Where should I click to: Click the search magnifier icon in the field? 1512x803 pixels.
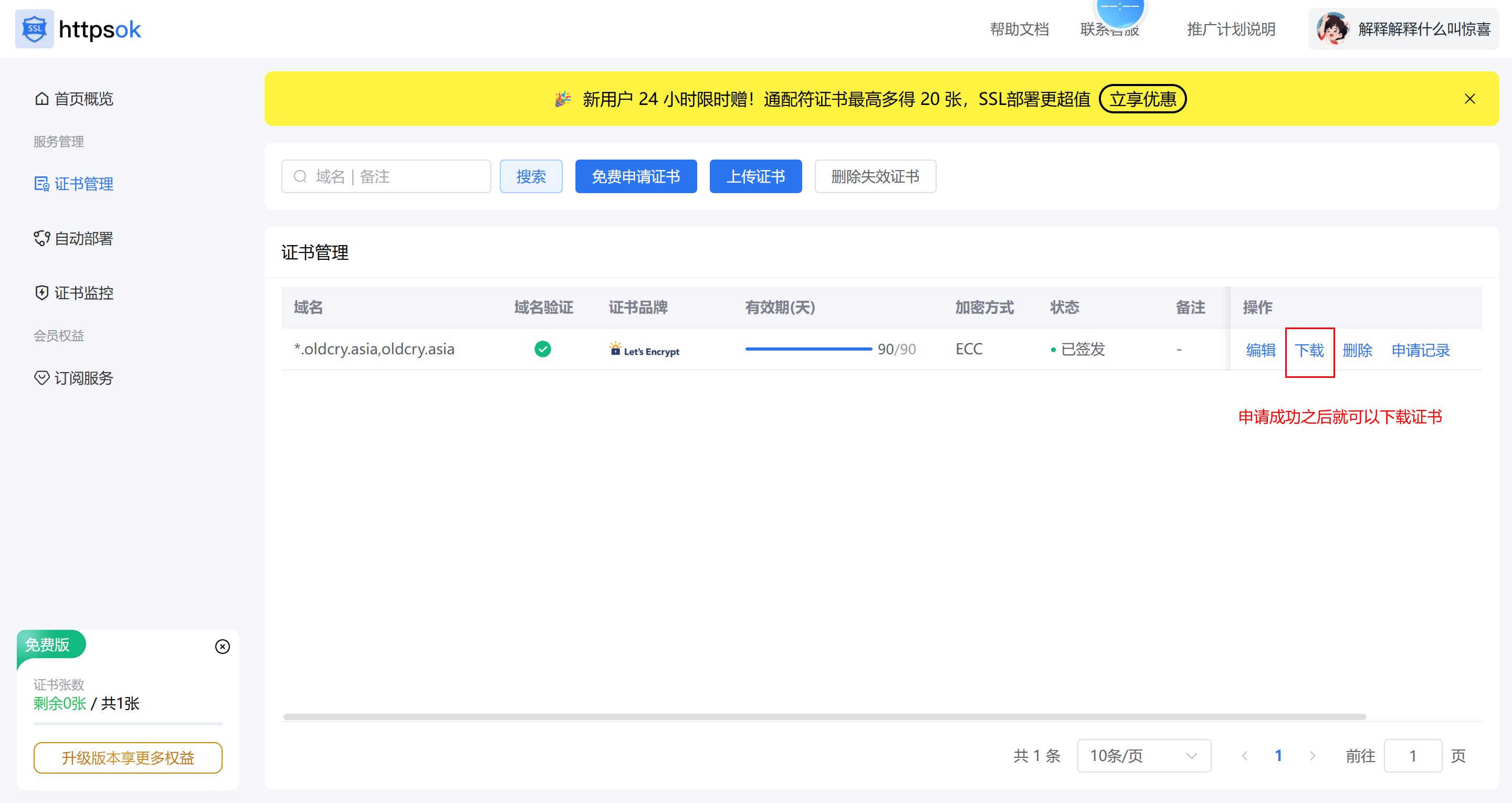[300, 176]
